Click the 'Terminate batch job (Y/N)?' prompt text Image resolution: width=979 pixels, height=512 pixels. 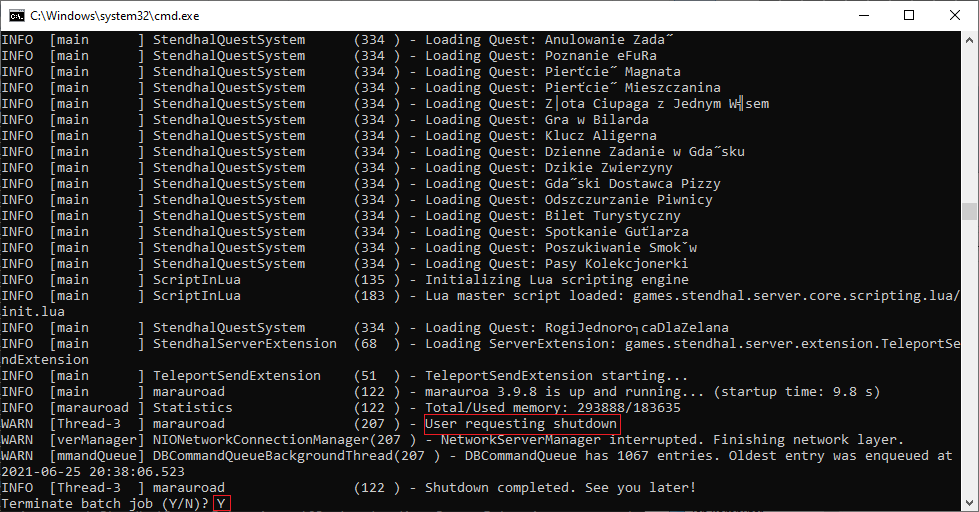pos(105,504)
